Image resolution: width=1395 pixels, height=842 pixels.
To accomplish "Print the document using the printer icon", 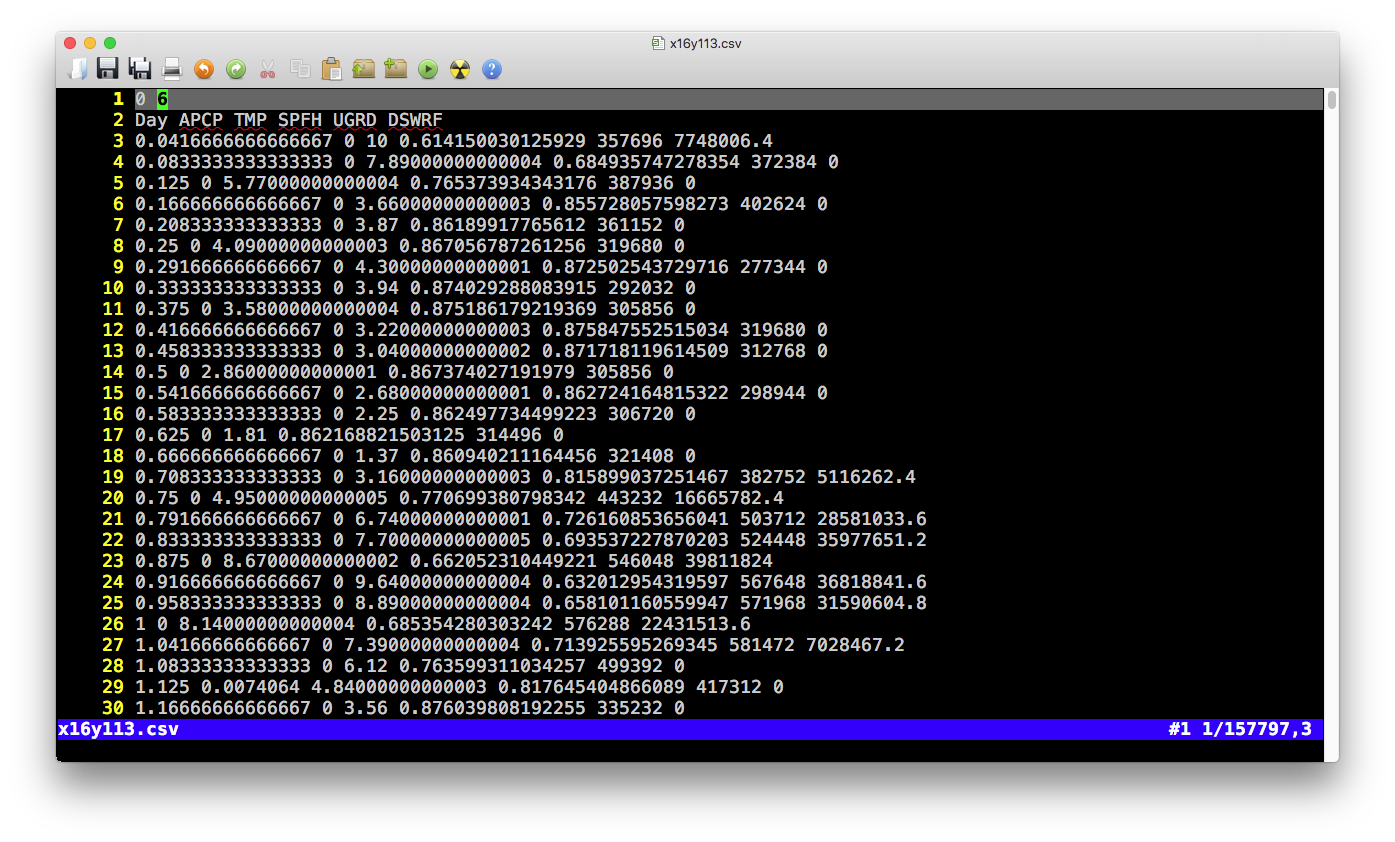I will click(172, 69).
